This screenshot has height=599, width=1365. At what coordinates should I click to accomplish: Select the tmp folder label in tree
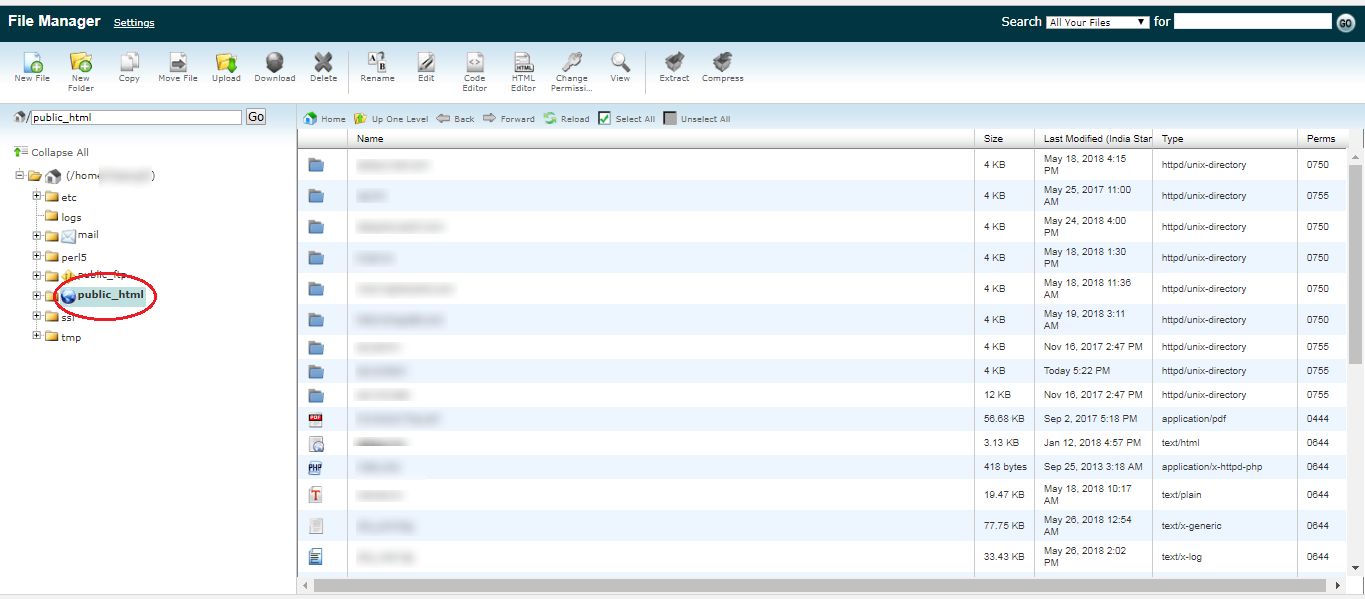71,337
